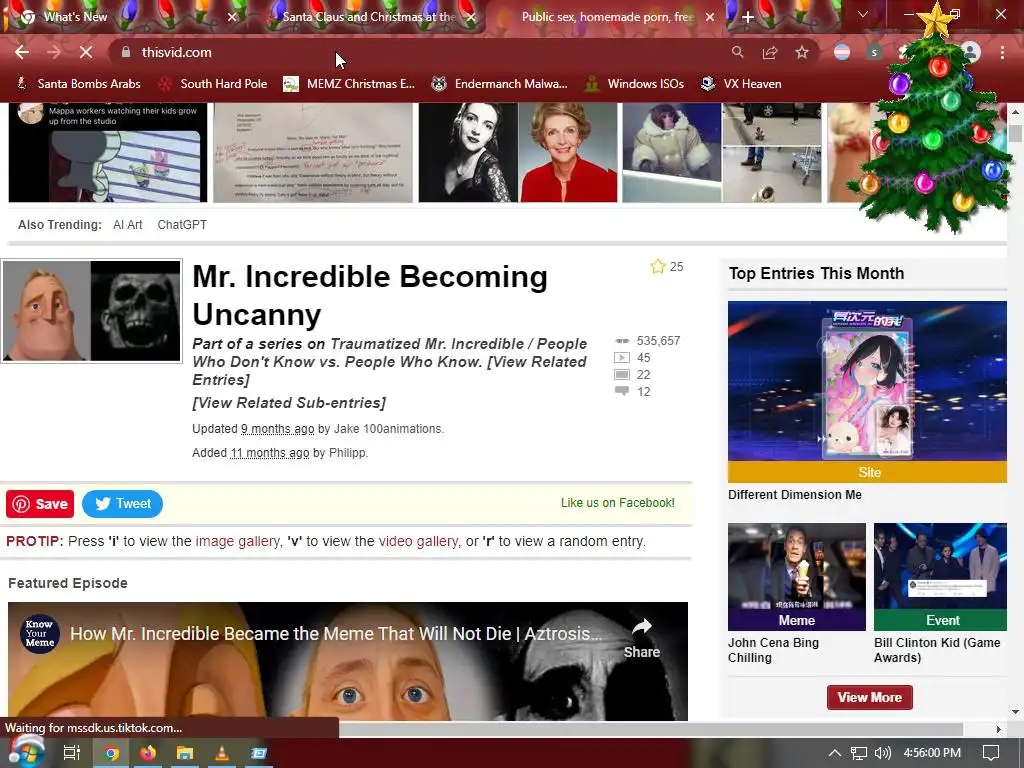Click the Mr. Incredible uncanny entry image
This screenshot has width=1024, height=768.
91,311
